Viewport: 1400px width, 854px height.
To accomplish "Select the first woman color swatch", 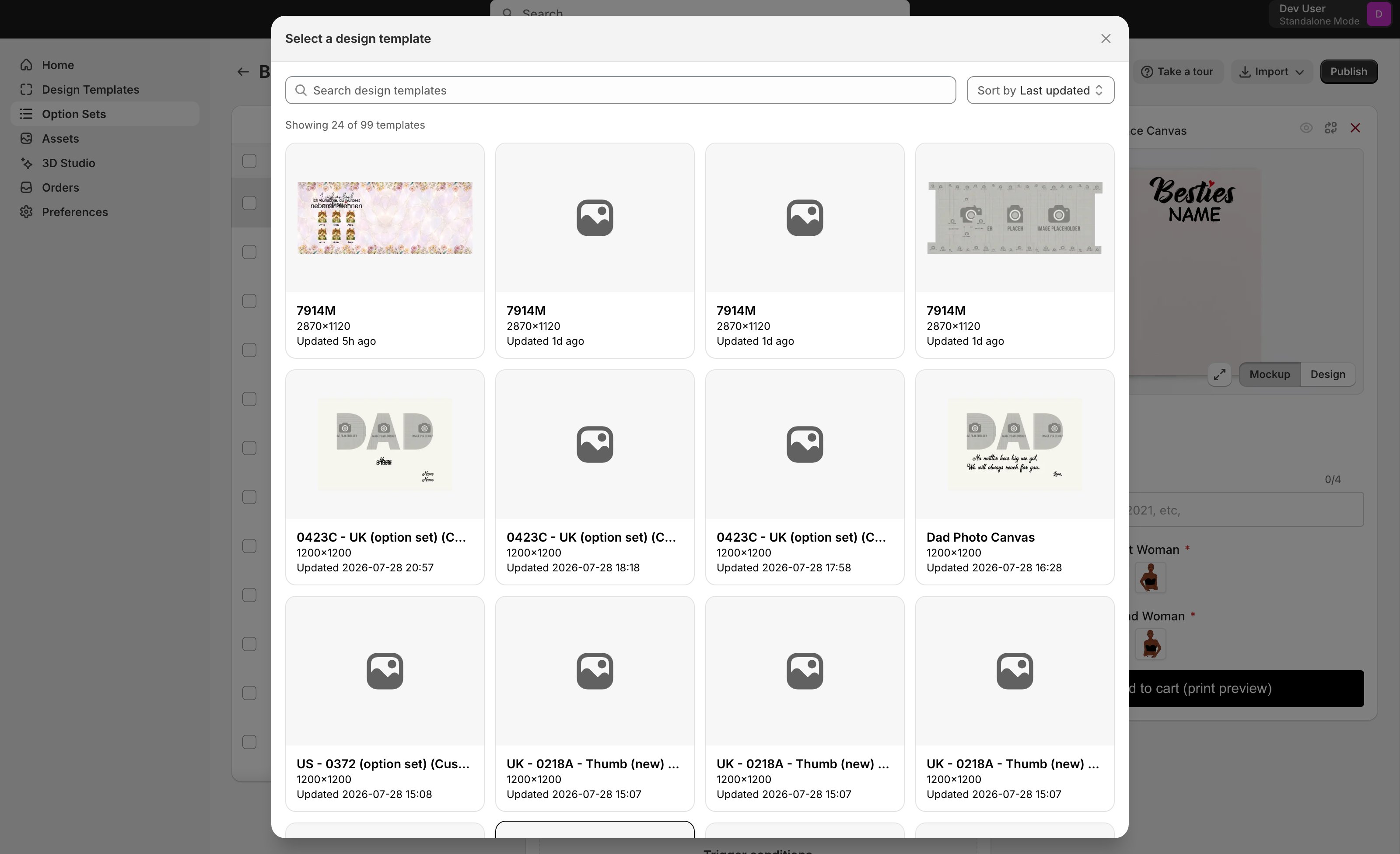I will [x=1150, y=578].
